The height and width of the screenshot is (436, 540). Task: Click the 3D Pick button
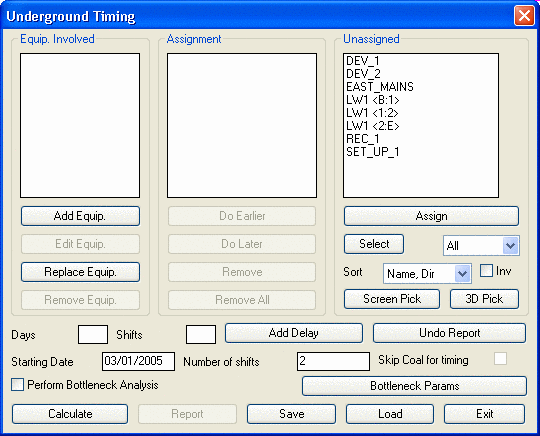(484, 299)
